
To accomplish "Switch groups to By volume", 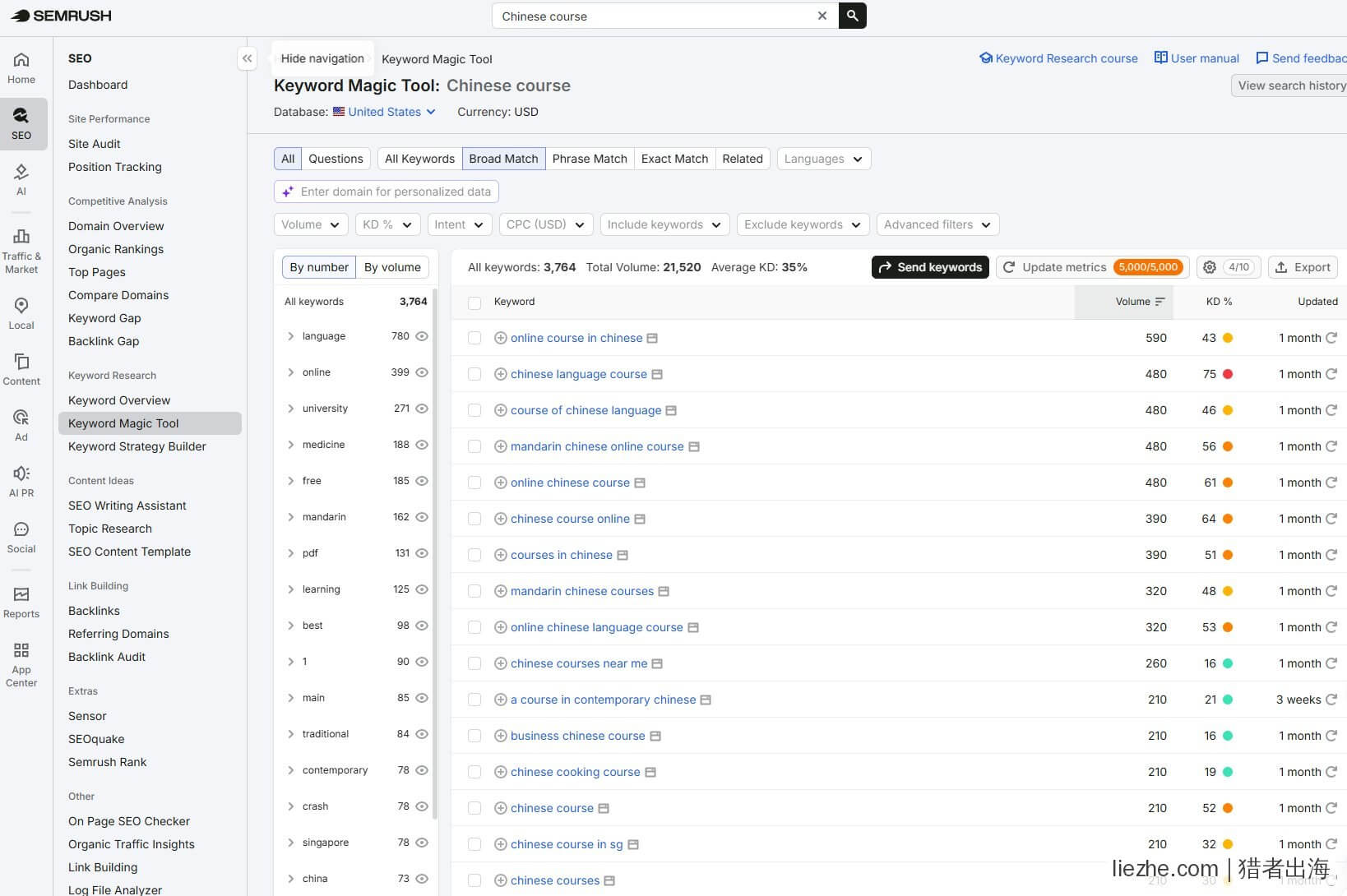I will (392, 267).
